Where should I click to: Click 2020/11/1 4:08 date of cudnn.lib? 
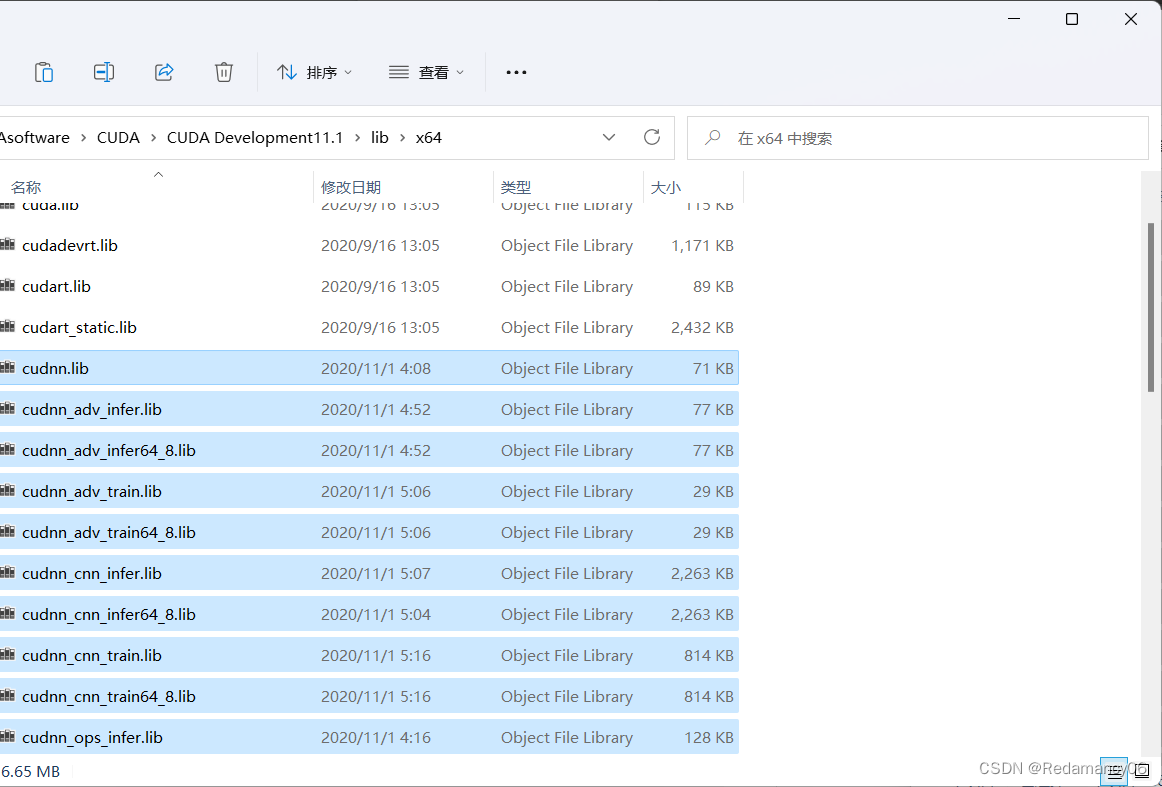tap(376, 368)
